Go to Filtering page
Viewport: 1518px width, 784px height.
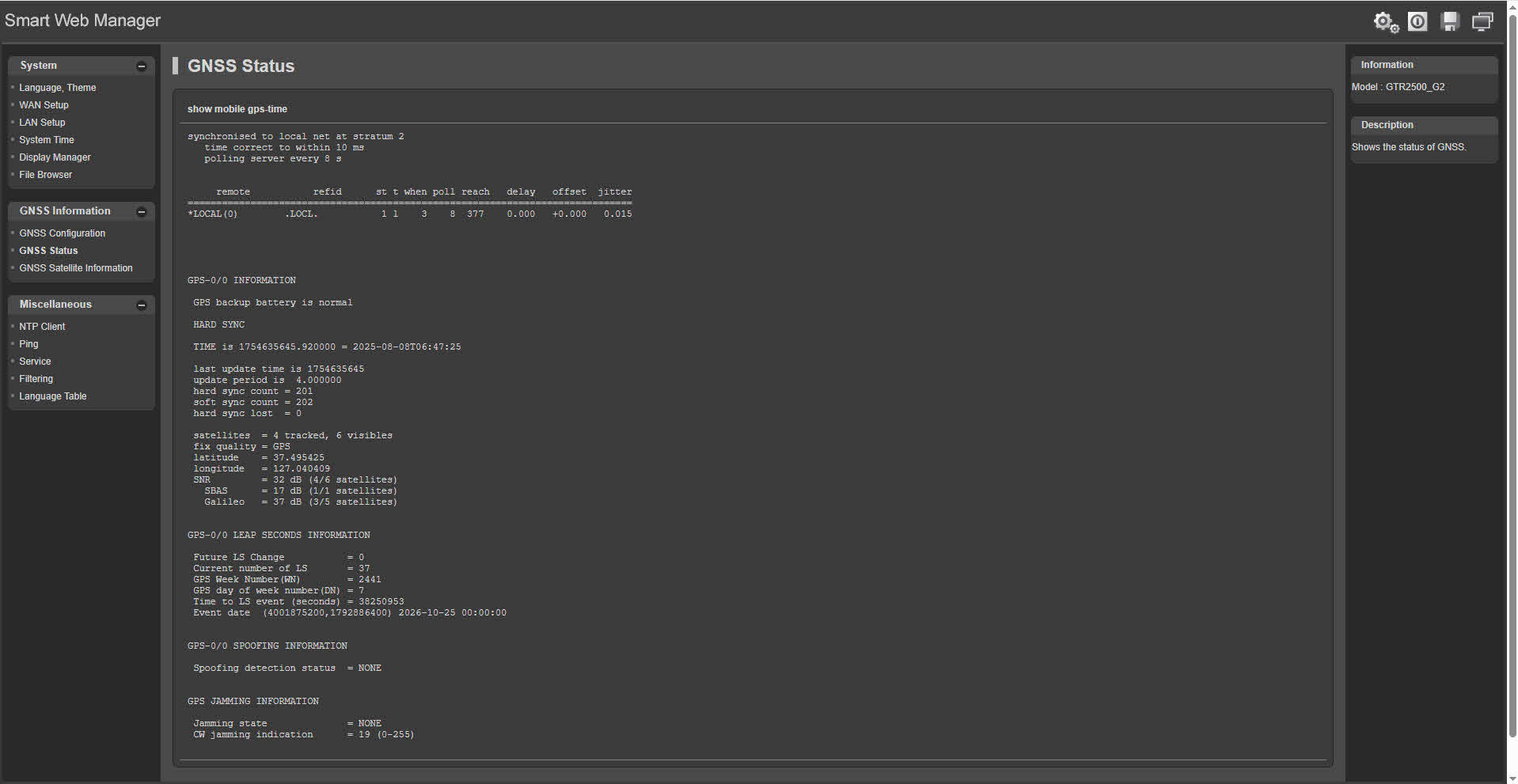coord(36,379)
